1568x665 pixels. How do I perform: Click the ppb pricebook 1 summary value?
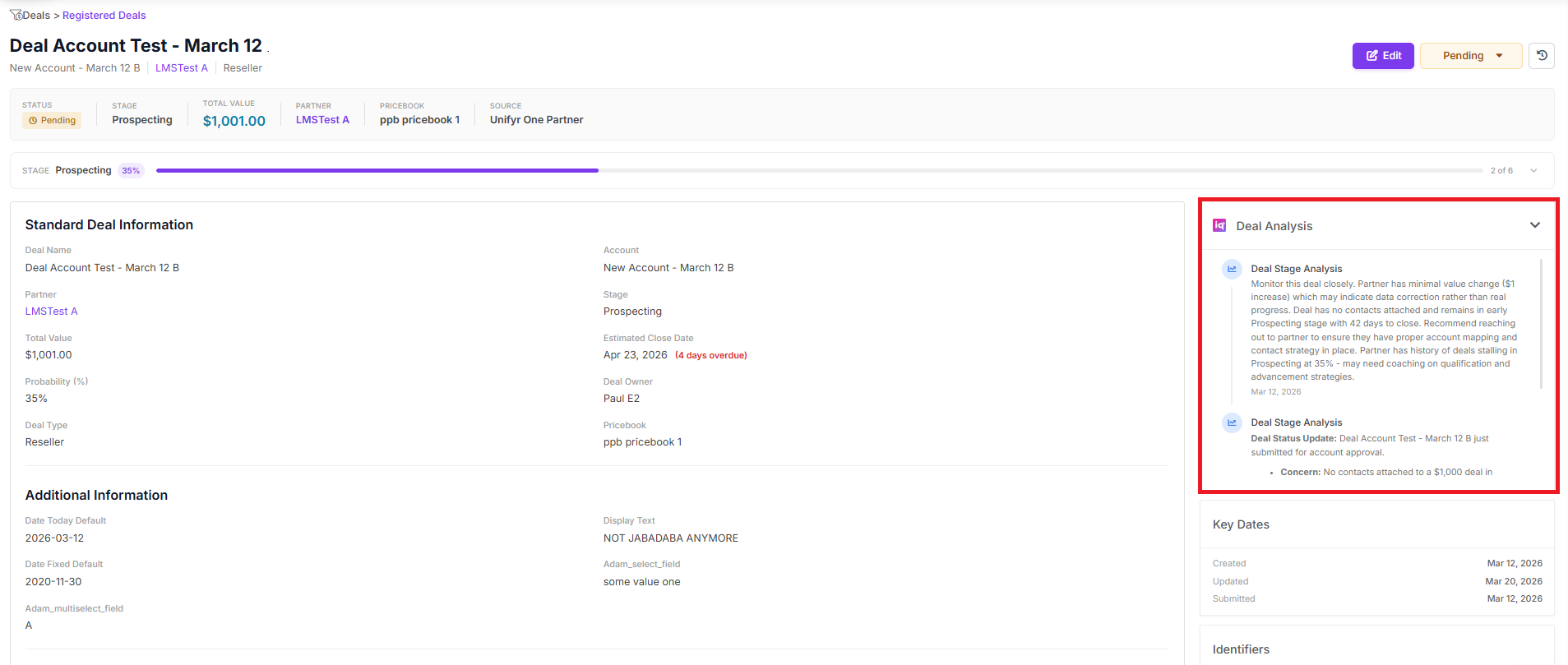[x=419, y=120]
